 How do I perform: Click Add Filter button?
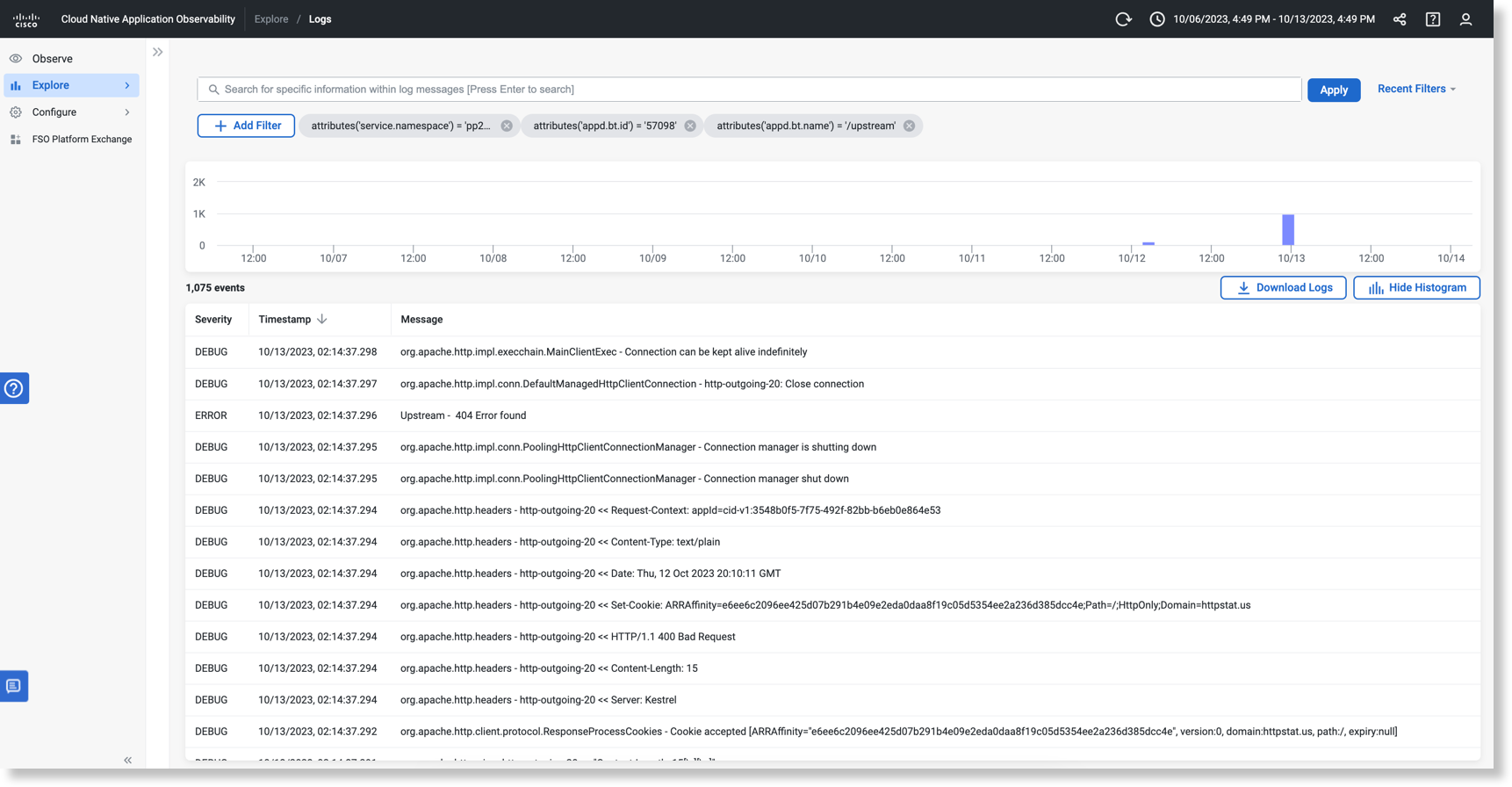tap(246, 126)
